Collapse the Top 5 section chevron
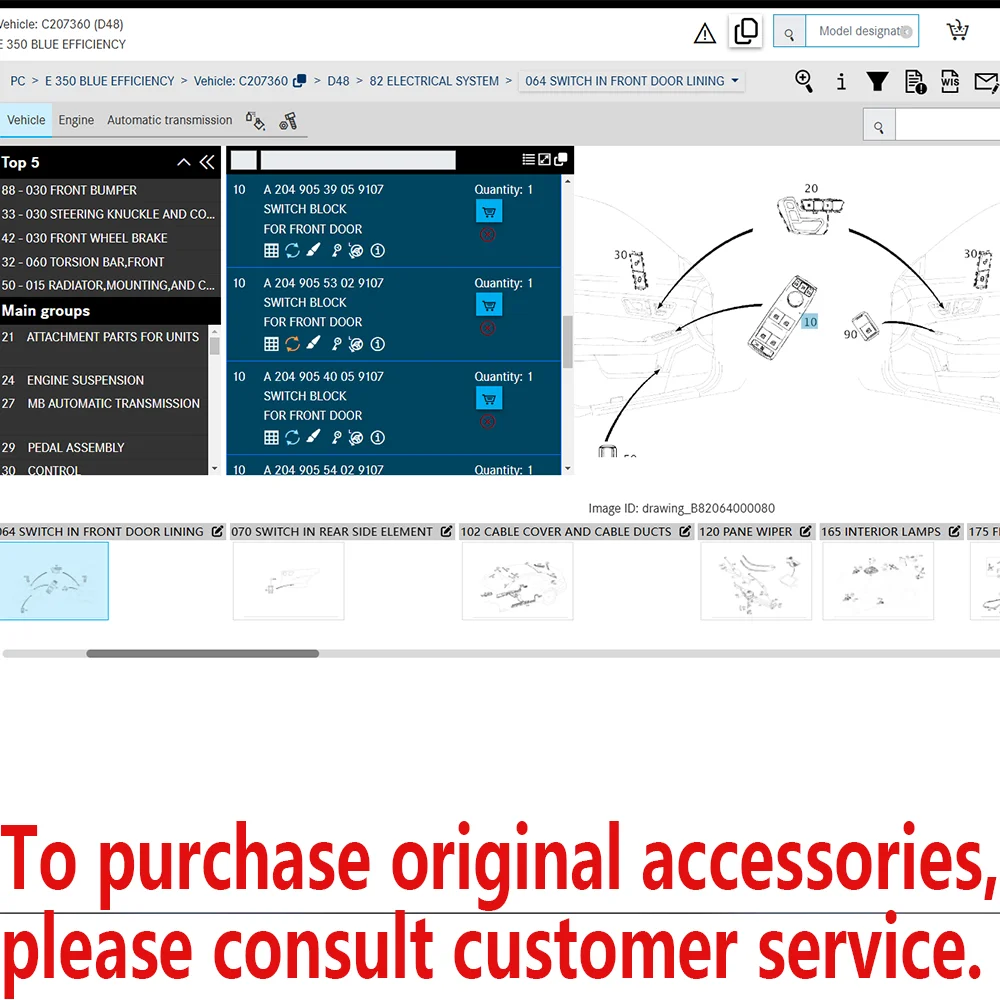This screenshot has height=1000, width=1000. (x=184, y=162)
